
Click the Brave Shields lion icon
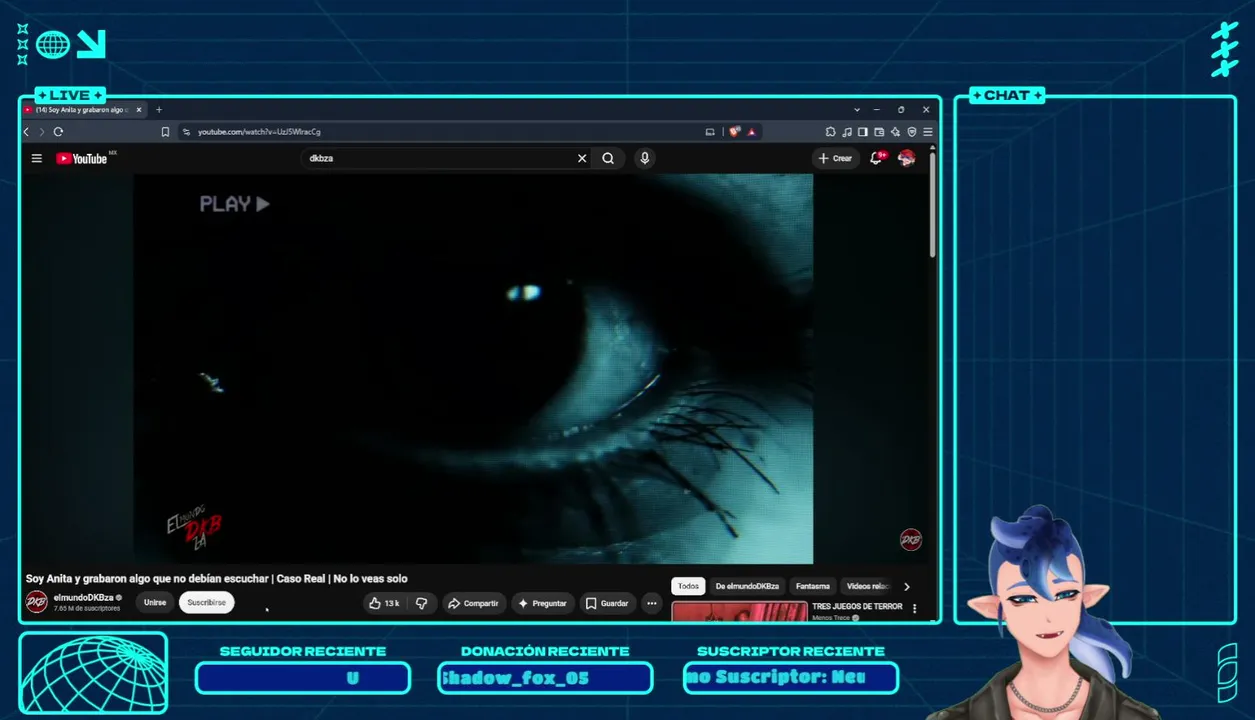[735, 131]
